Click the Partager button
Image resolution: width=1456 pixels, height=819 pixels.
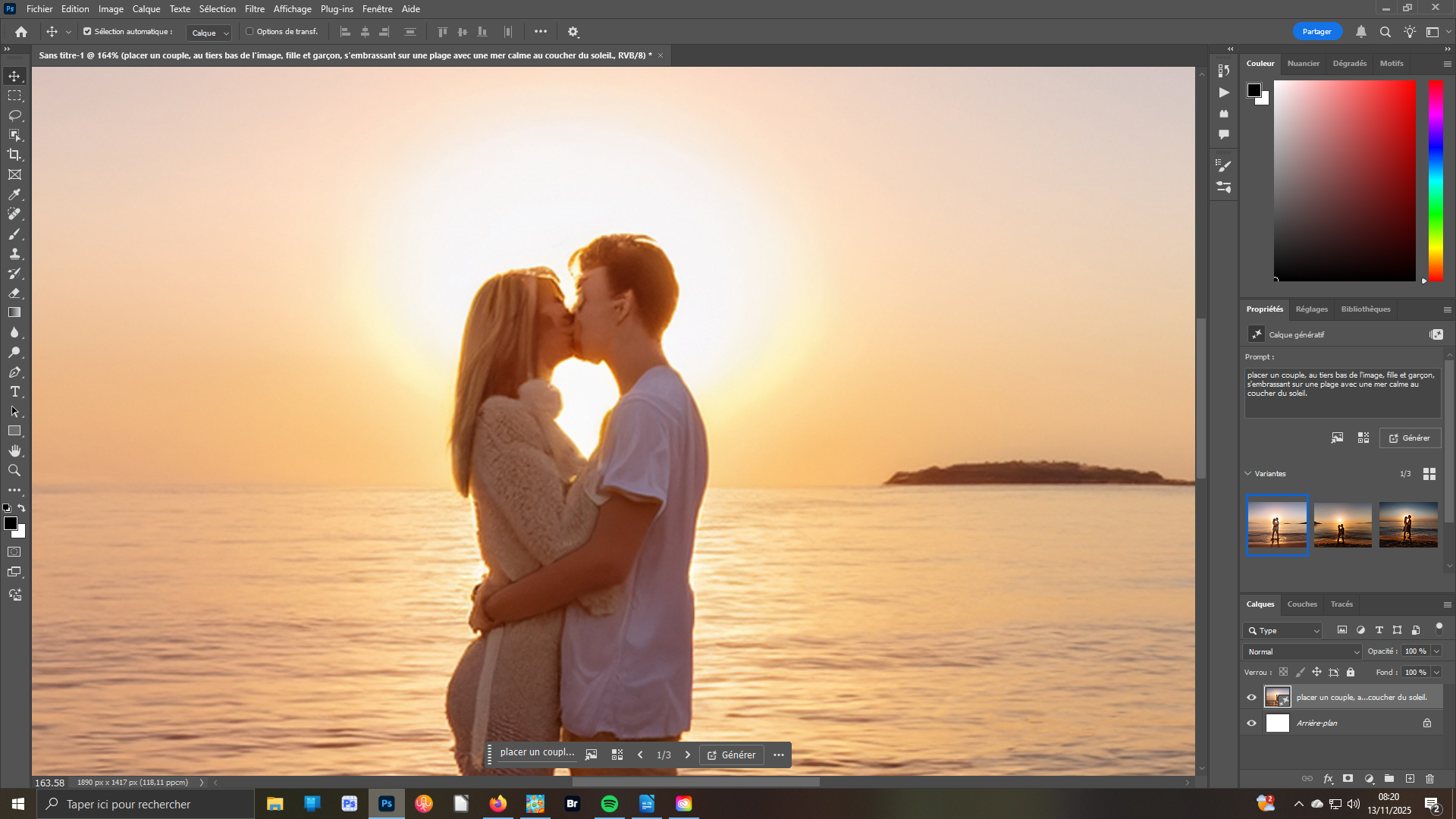pos(1316,32)
